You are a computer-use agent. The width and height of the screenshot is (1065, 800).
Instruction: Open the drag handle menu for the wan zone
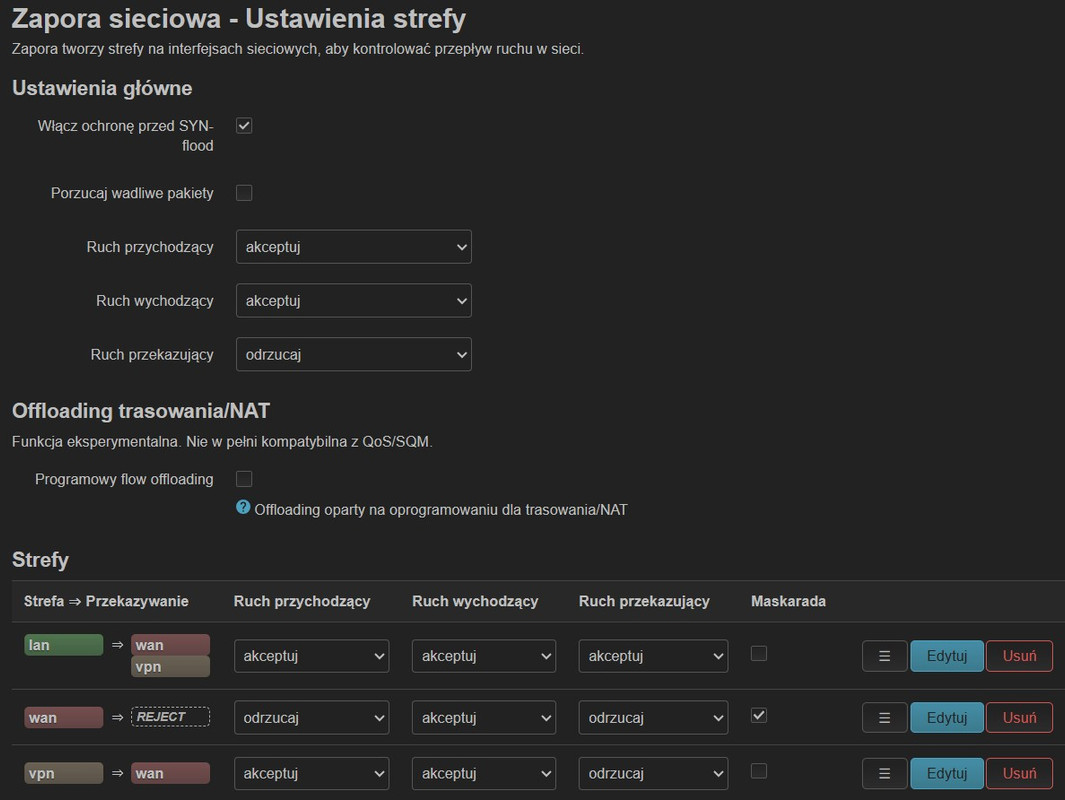point(884,718)
